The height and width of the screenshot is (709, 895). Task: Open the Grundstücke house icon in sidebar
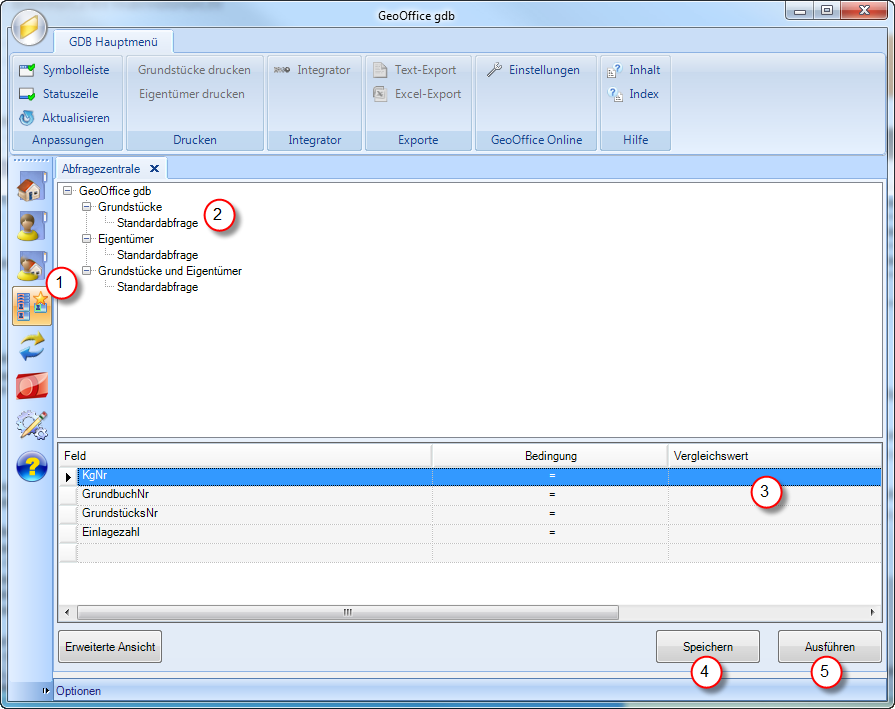click(x=32, y=187)
